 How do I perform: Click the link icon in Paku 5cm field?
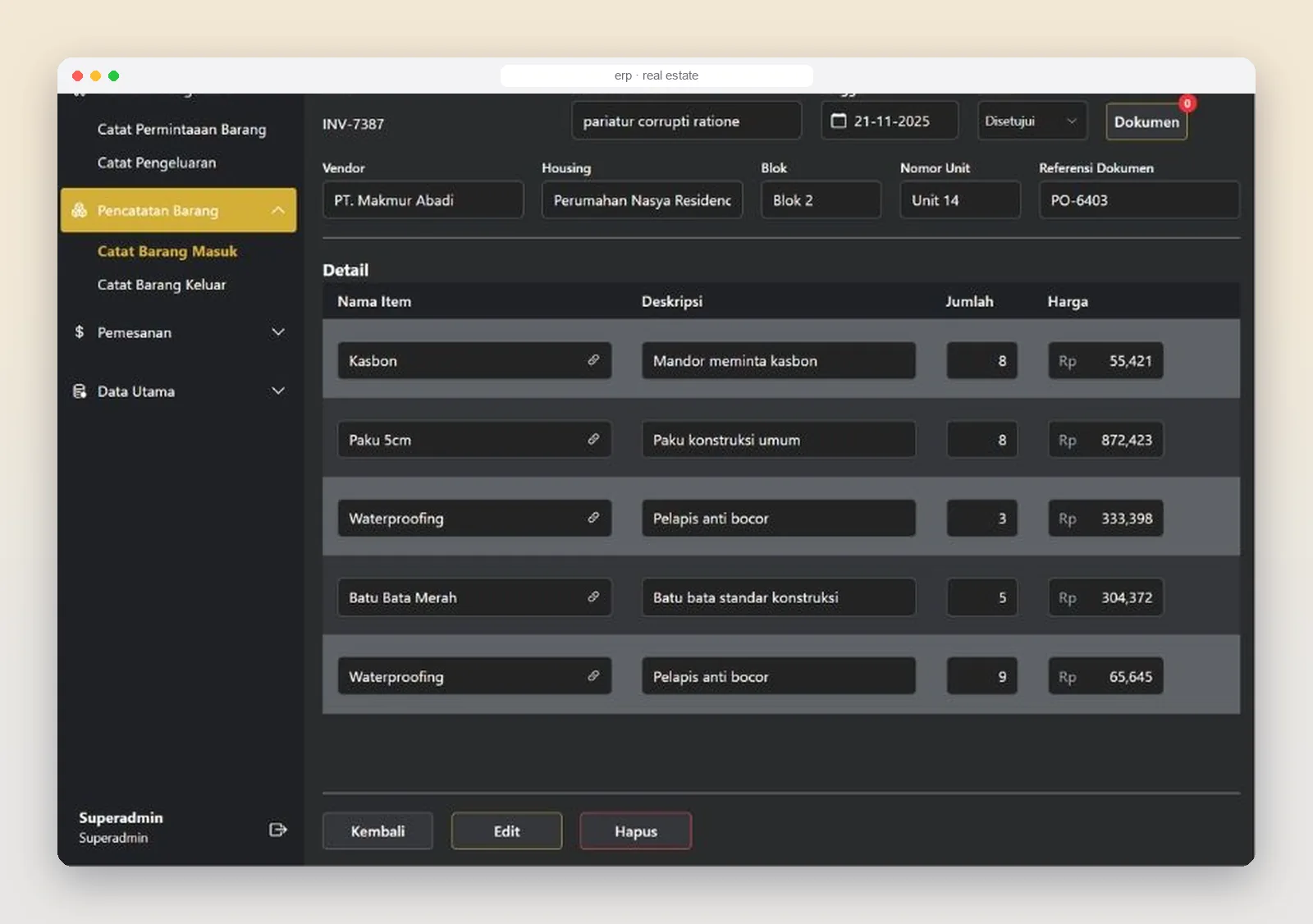[593, 439]
